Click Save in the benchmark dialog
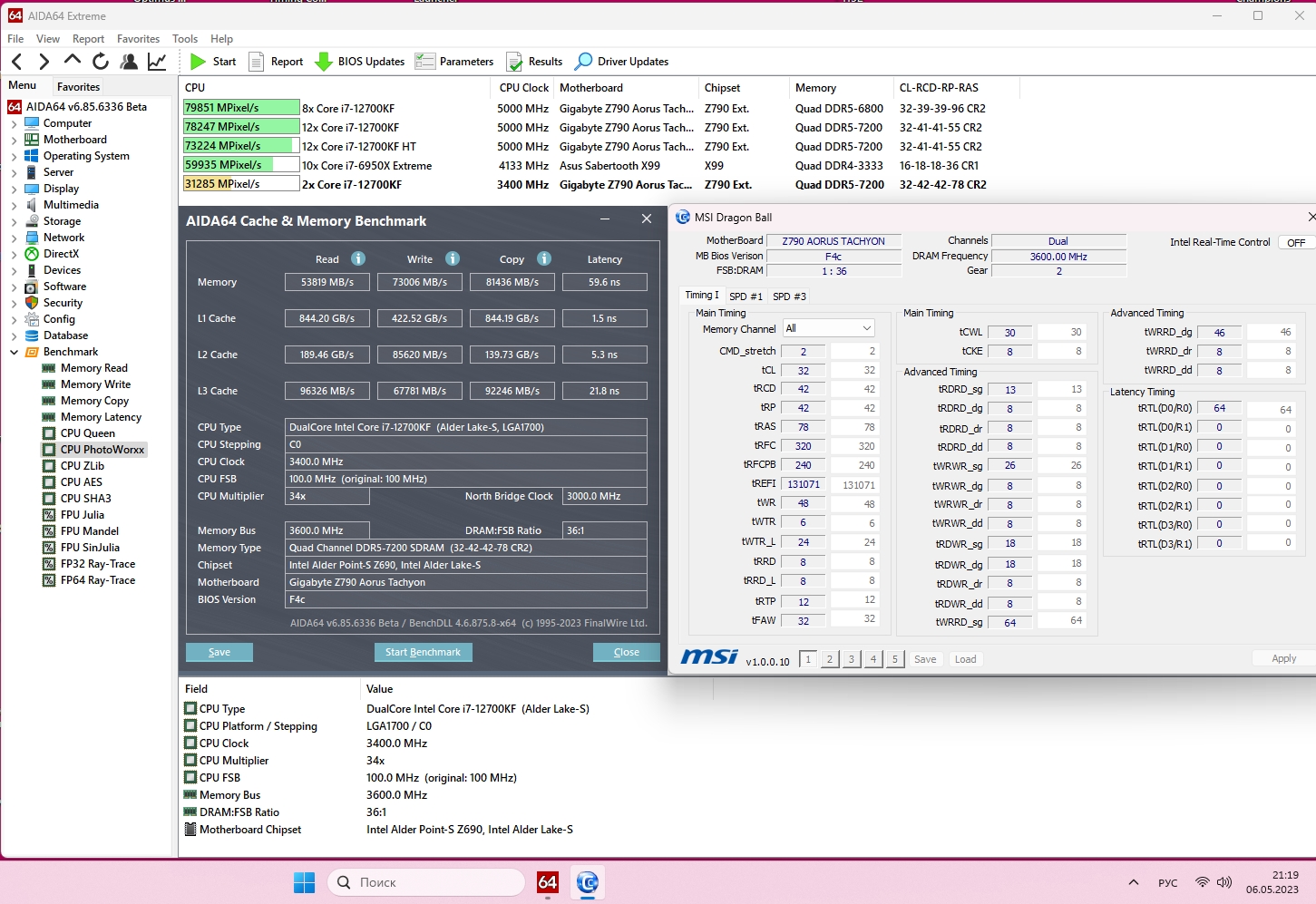The width and height of the screenshot is (1316, 904). pyautogui.click(x=219, y=652)
